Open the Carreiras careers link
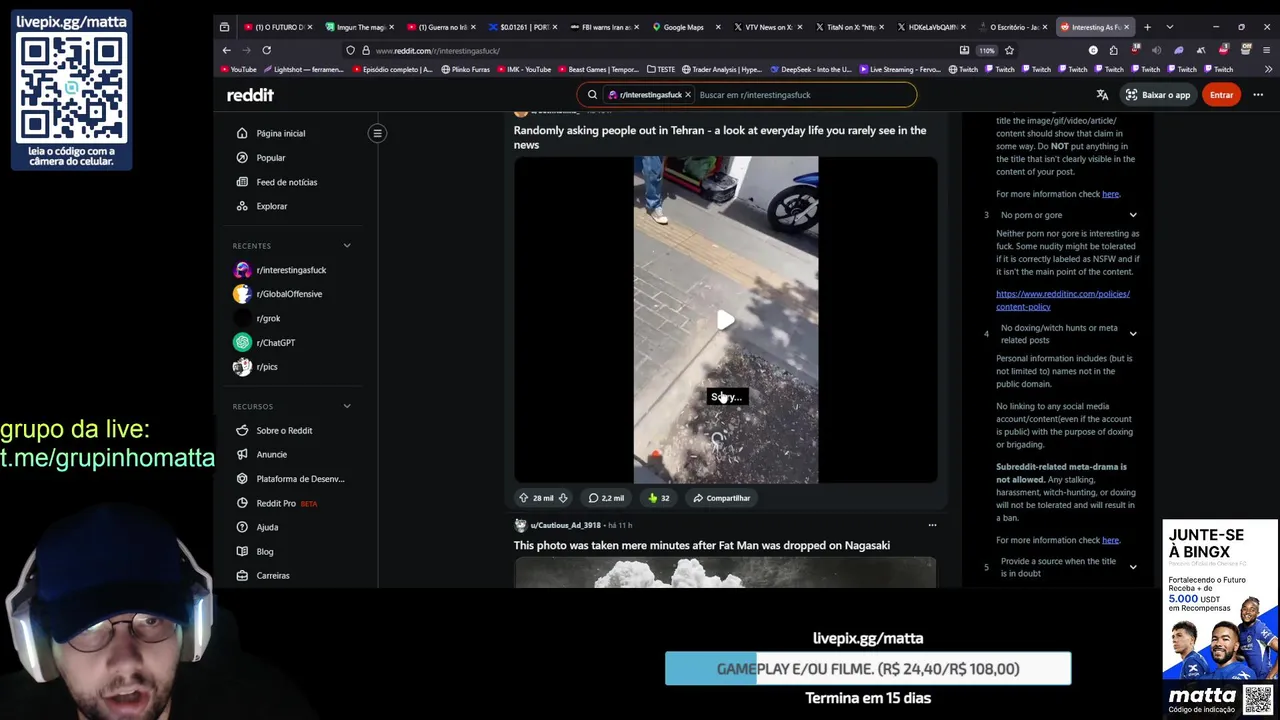 (x=272, y=576)
